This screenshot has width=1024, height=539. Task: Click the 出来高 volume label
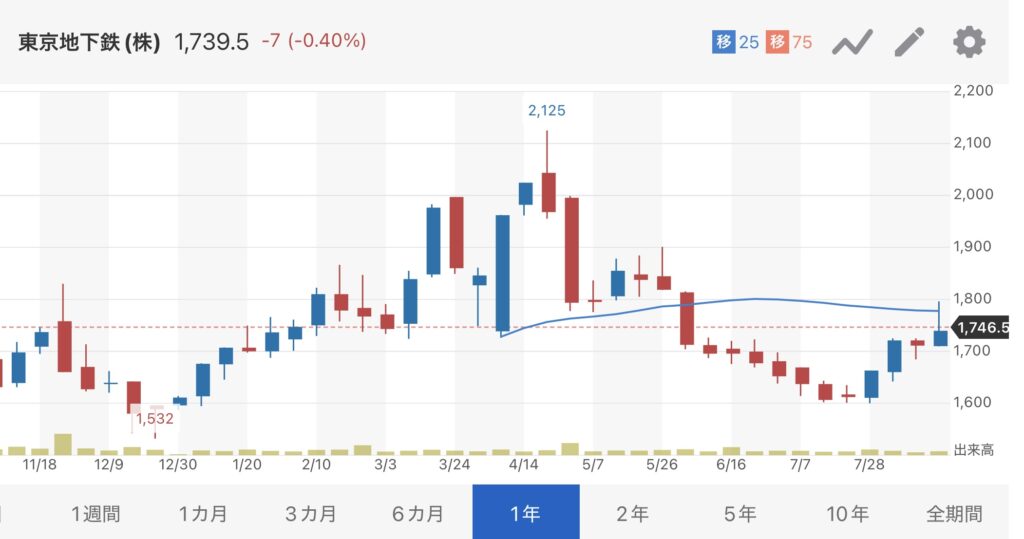click(x=974, y=449)
